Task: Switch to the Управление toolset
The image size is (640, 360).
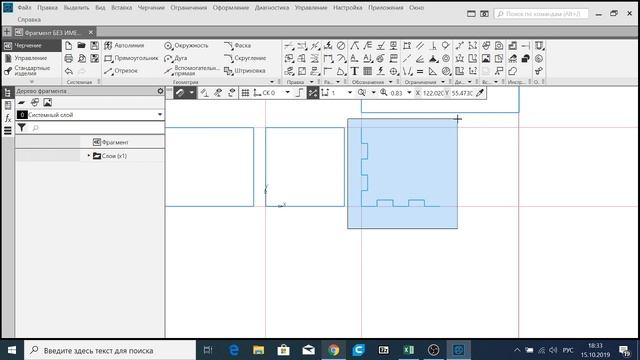Action: tap(31, 58)
